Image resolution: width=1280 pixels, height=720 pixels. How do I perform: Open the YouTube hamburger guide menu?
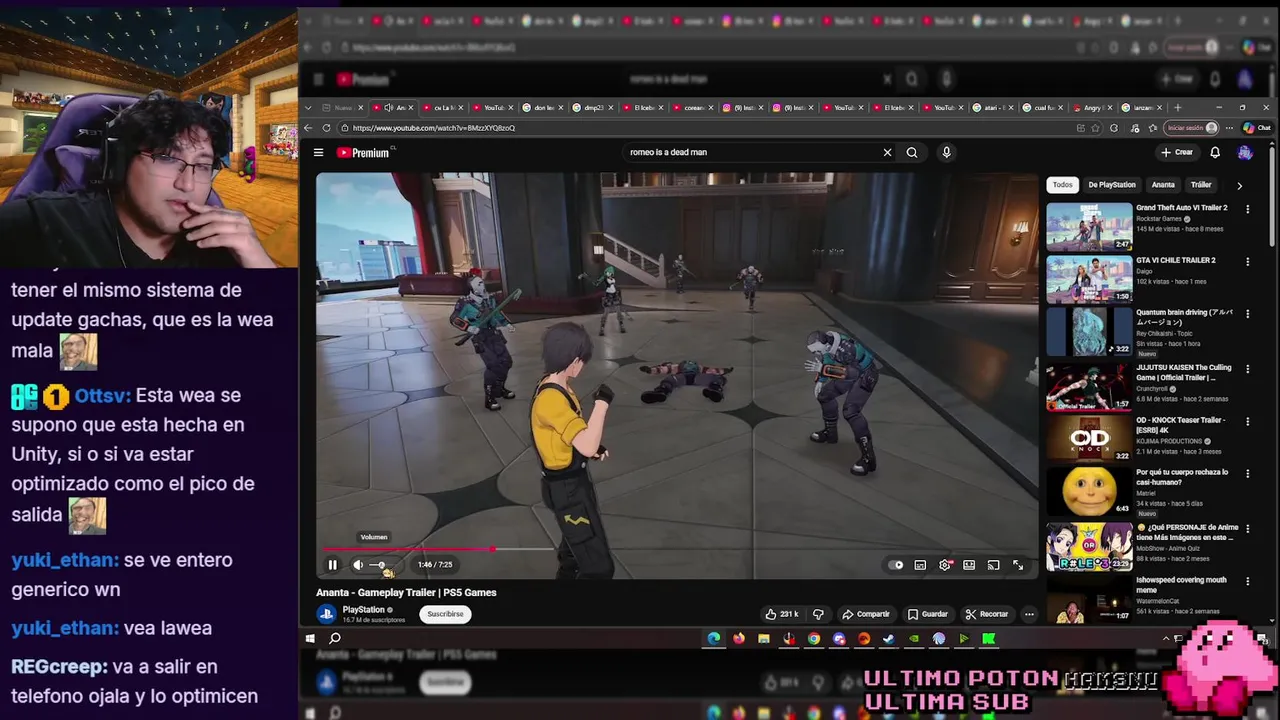318,153
